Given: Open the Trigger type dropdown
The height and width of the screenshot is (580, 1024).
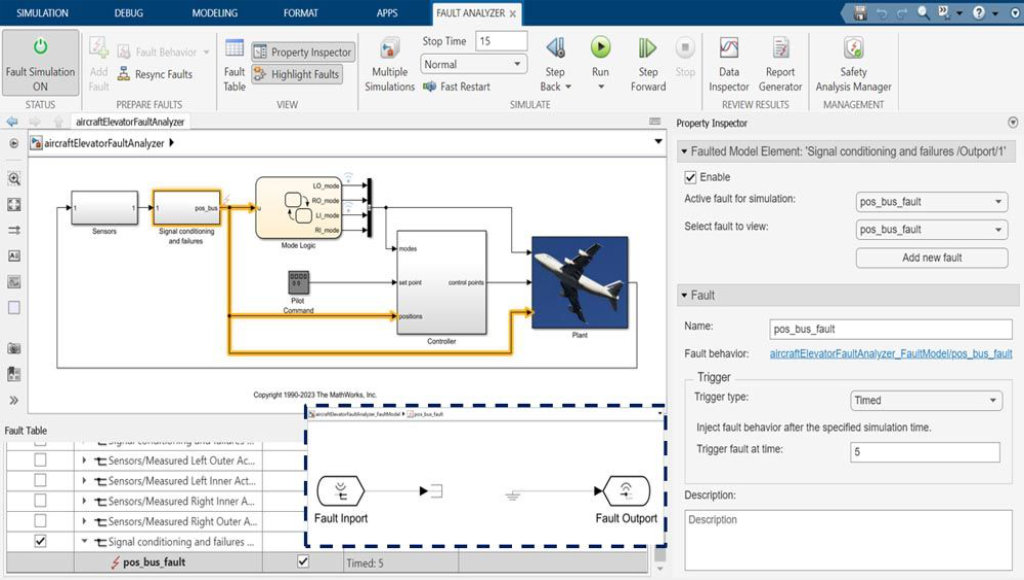Looking at the screenshot, I should tap(925, 400).
